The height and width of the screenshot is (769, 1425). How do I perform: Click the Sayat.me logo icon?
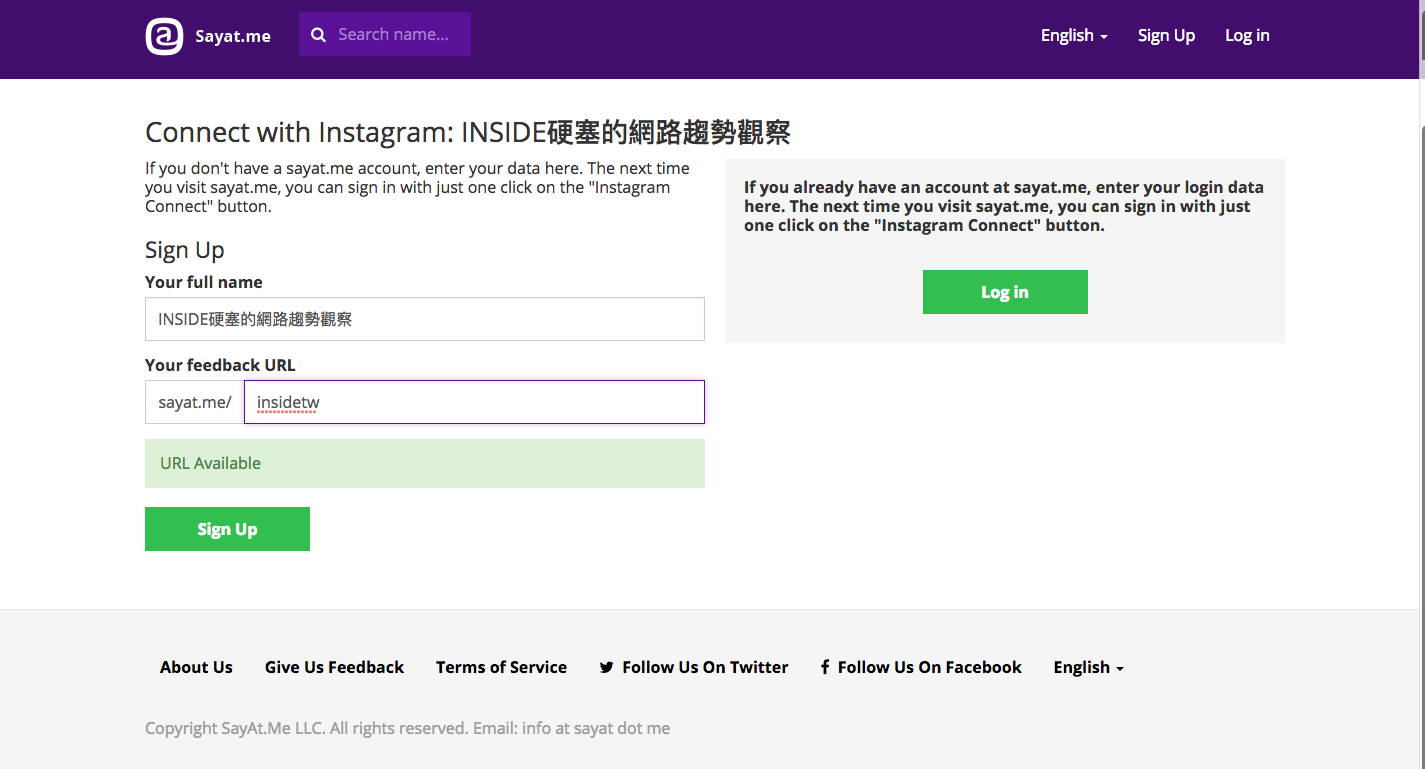pyautogui.click(x=164, y=36)
